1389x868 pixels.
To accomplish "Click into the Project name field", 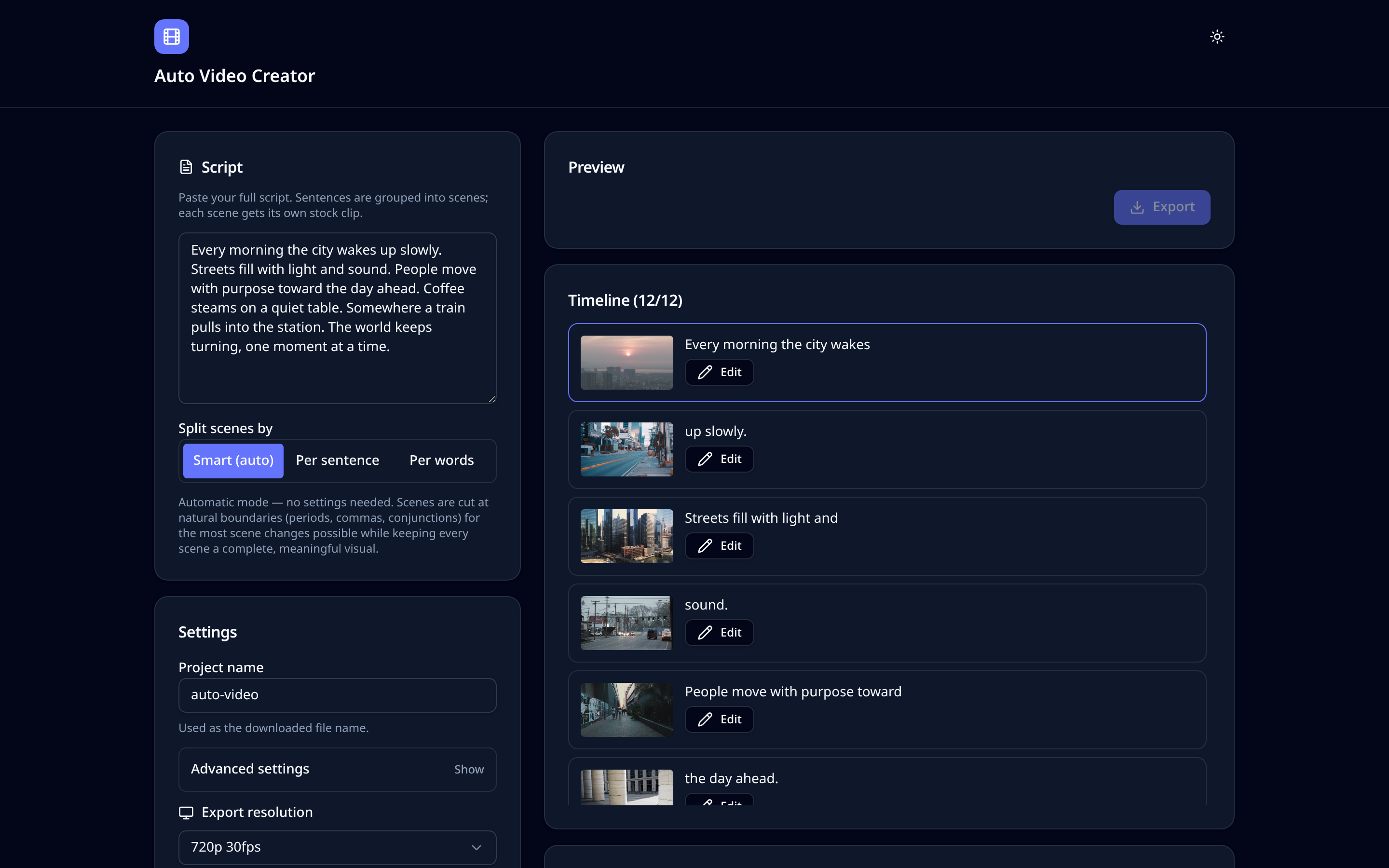I will click(x=338, y=695).
